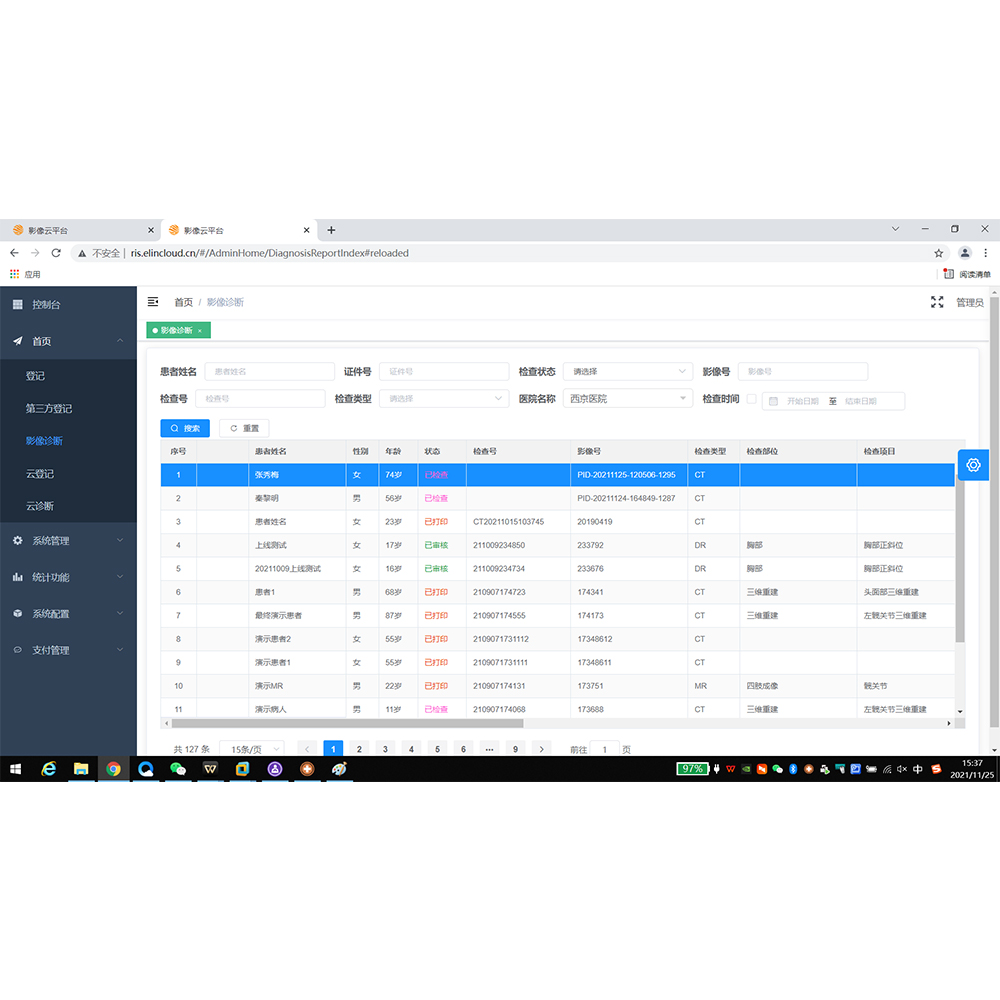Image resolution: width=1000 pixels, height=1000 pixels.
Task: Open the 检查类型 dropdown
Action: coord(443,399)
